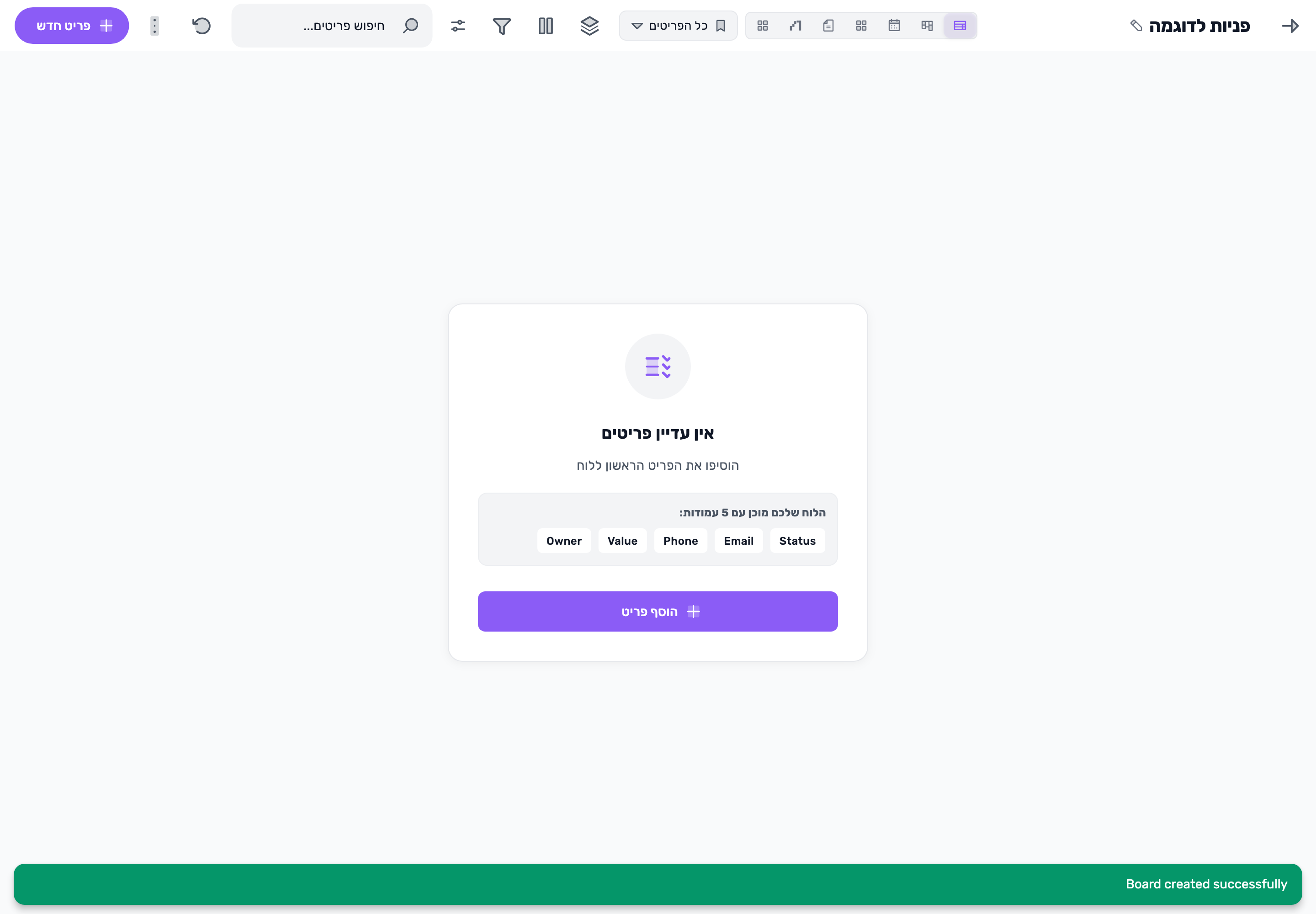
Task: Click the pencil icon to rename board
Action: [x=1136, y=26]
